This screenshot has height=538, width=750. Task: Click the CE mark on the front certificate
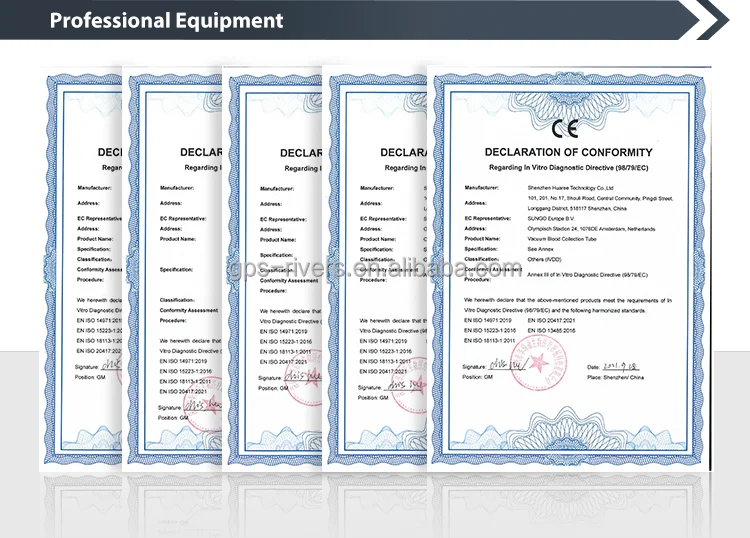pyautogui.click(x=566, y=127)
